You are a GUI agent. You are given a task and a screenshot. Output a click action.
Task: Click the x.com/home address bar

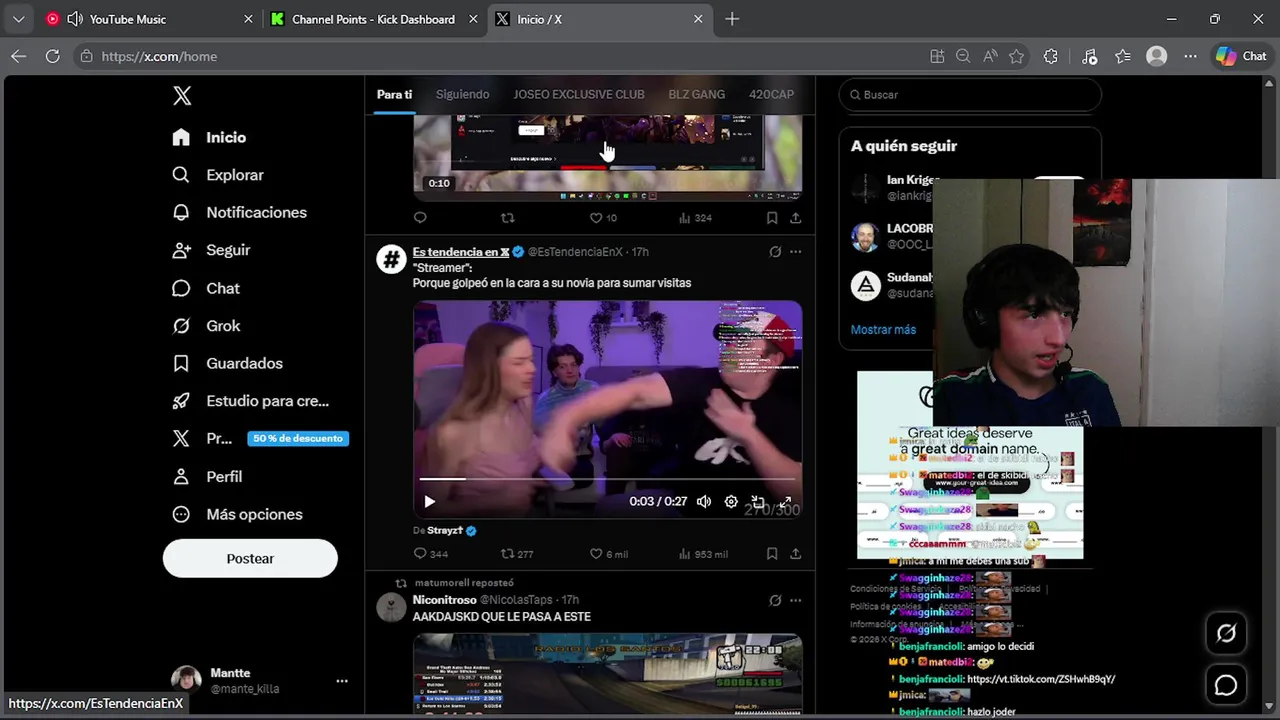click(500, 56)
